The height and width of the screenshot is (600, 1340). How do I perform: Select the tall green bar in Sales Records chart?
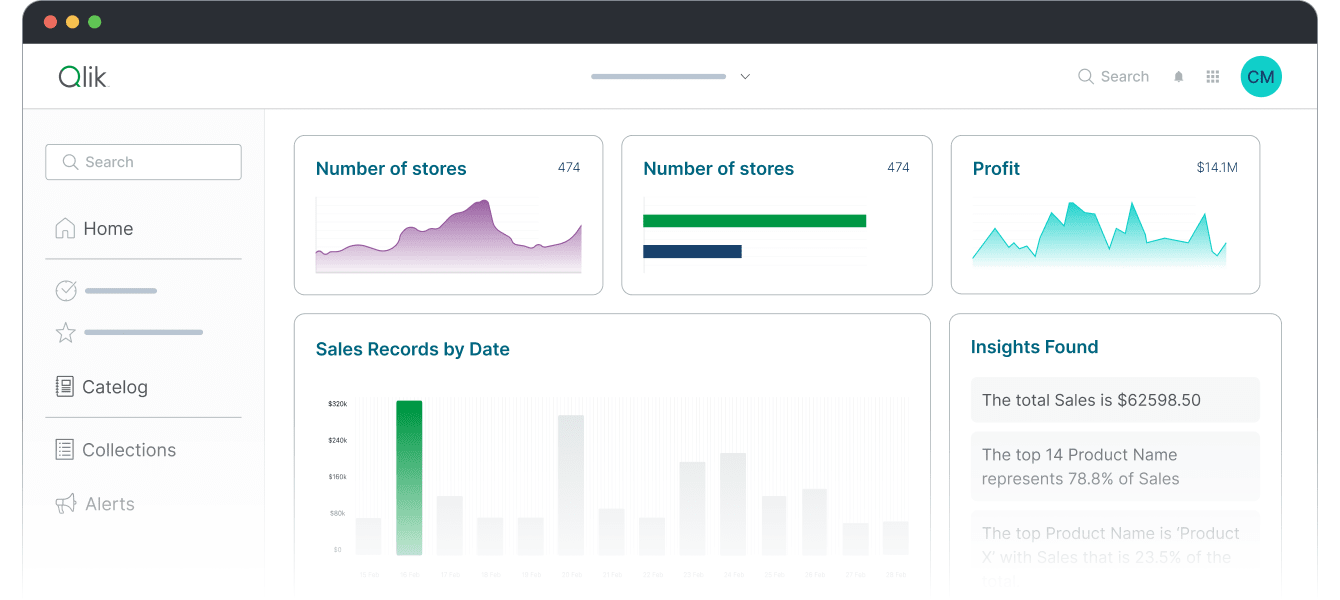tap(409, 475)
